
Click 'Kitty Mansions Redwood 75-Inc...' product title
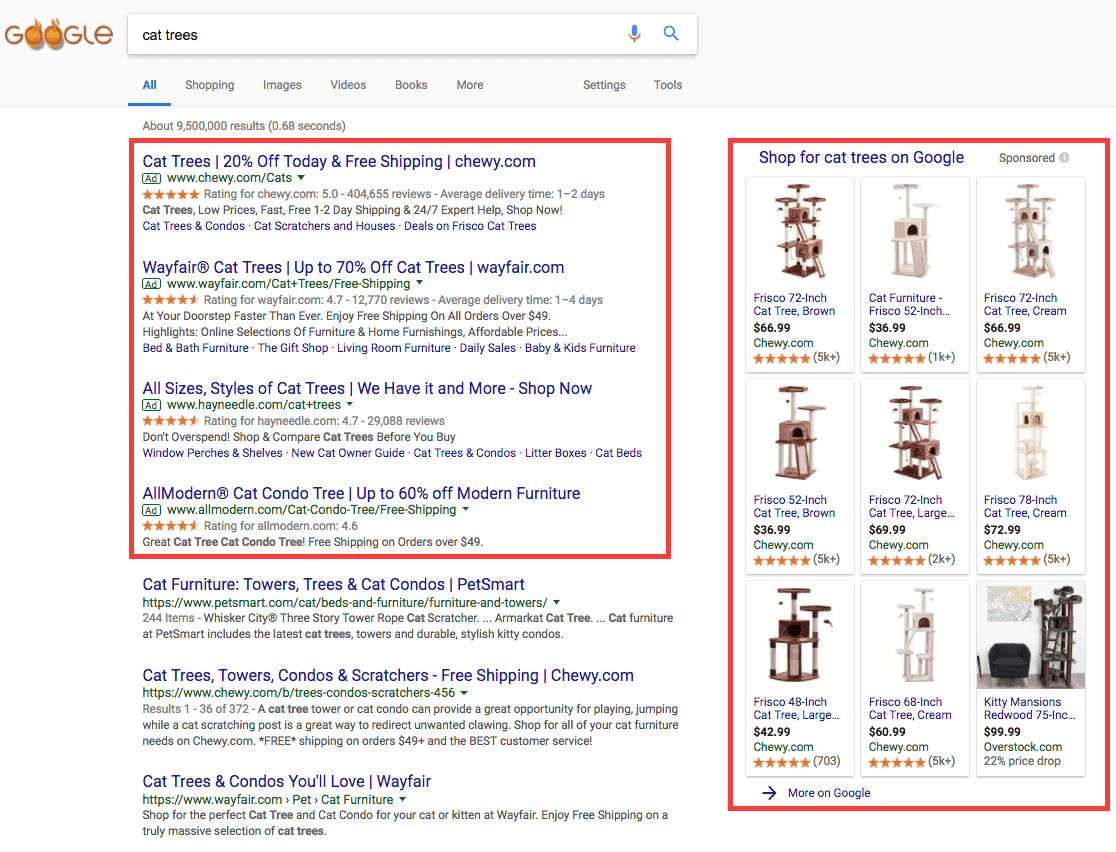[x=1029, y=709]
